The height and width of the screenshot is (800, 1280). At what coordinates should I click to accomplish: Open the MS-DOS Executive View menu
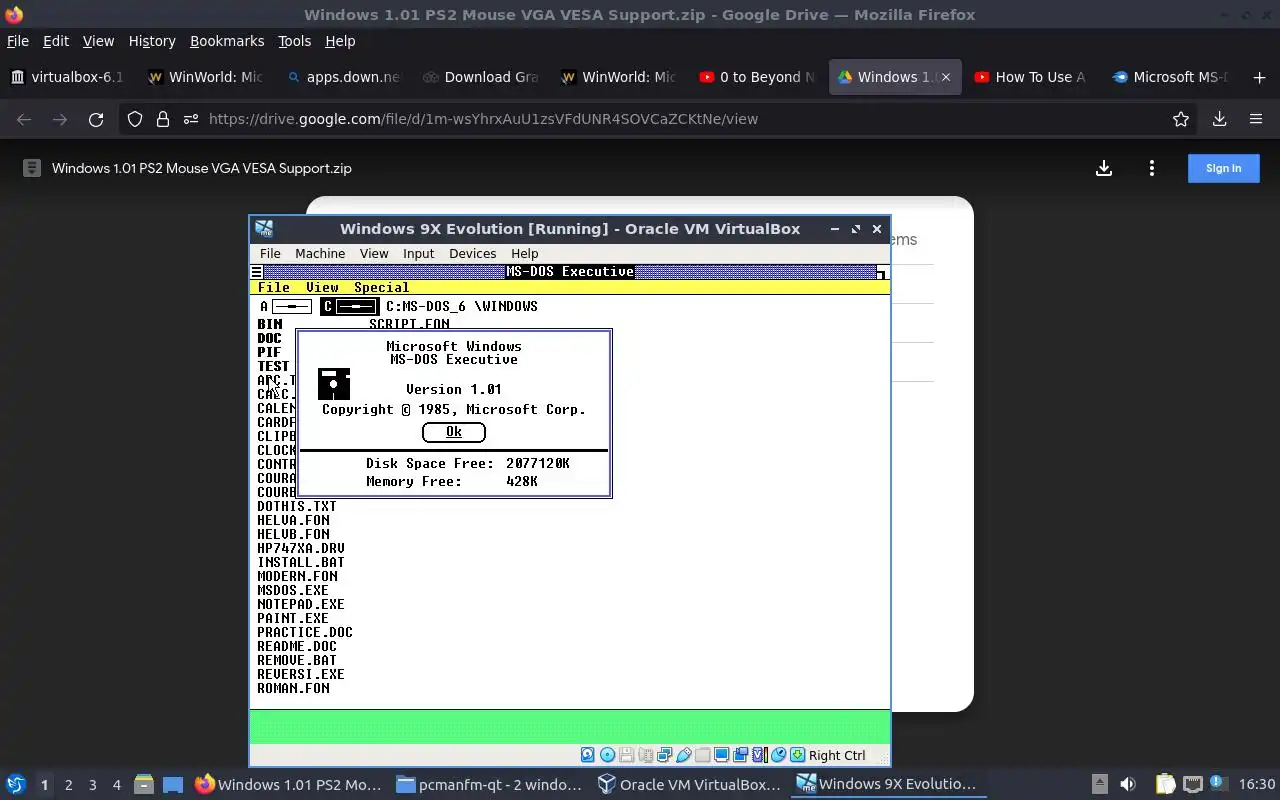(x=322, y=287)
